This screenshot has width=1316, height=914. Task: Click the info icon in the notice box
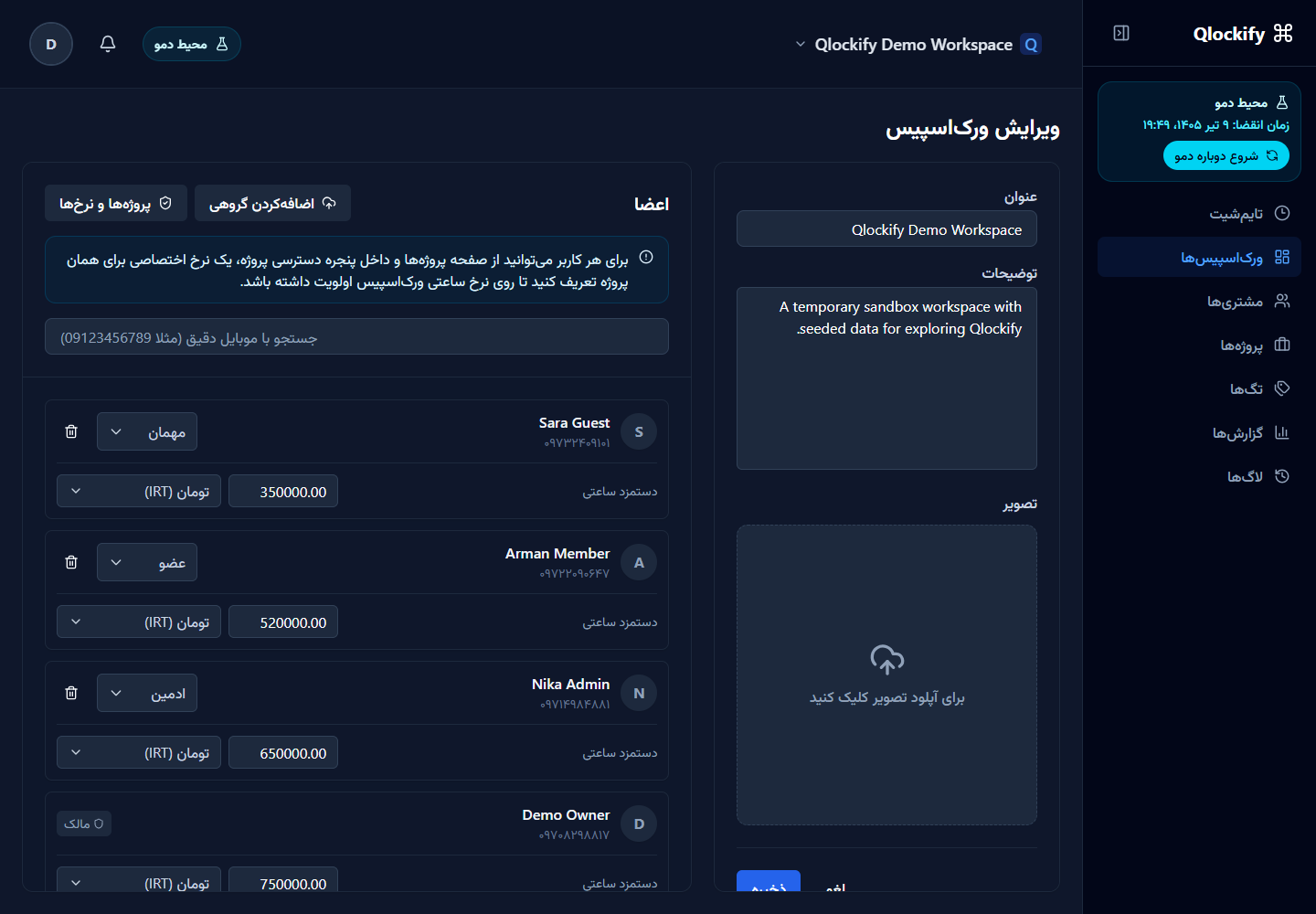point(646,258)
